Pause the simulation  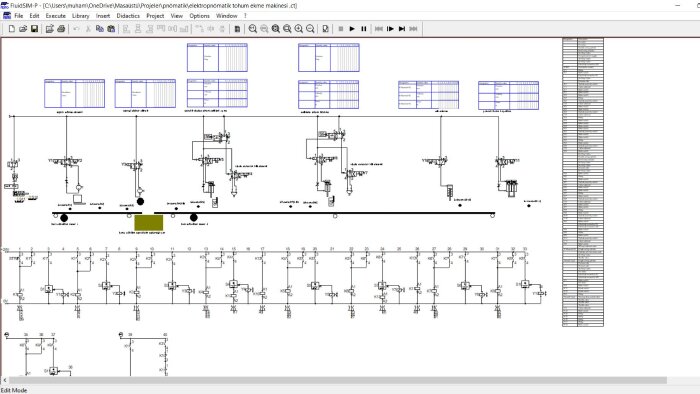tap(364, 29)
